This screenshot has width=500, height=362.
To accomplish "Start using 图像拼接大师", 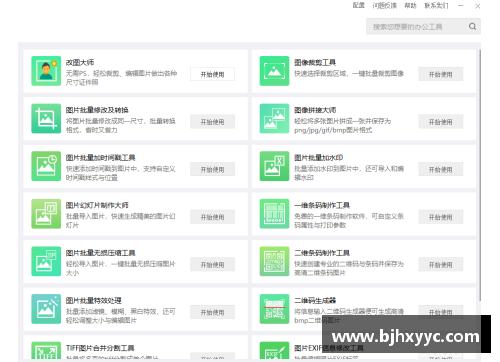I will 441,122.
